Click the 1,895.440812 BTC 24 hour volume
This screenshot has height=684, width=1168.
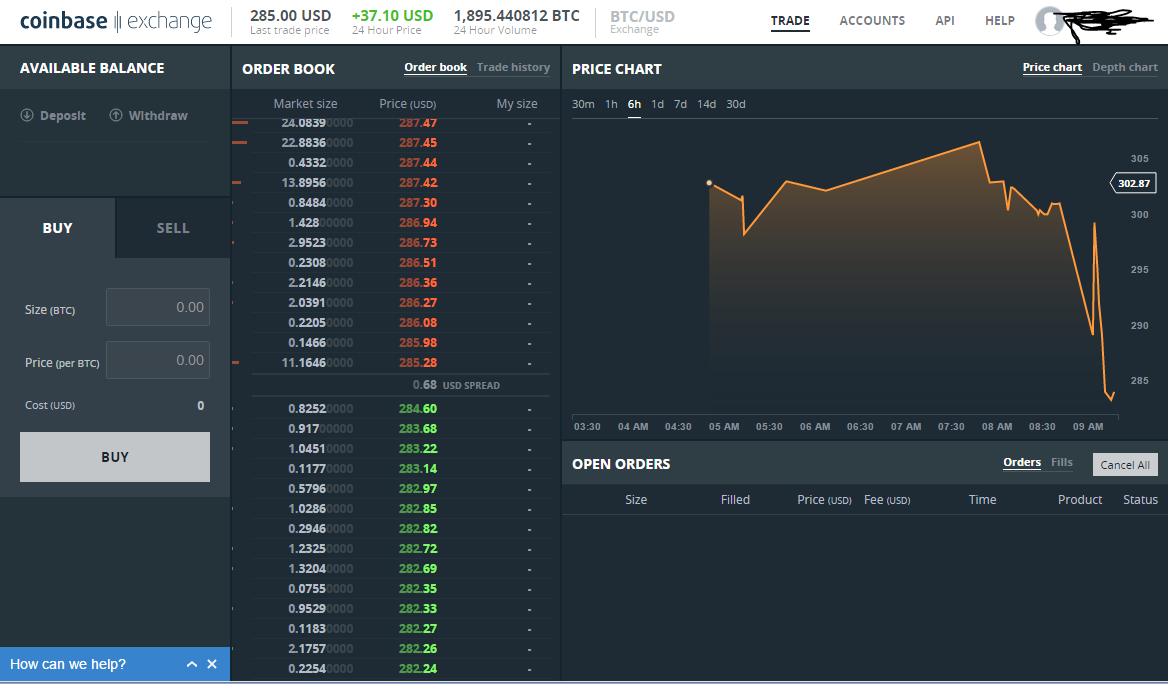click(x=516, y=16)
